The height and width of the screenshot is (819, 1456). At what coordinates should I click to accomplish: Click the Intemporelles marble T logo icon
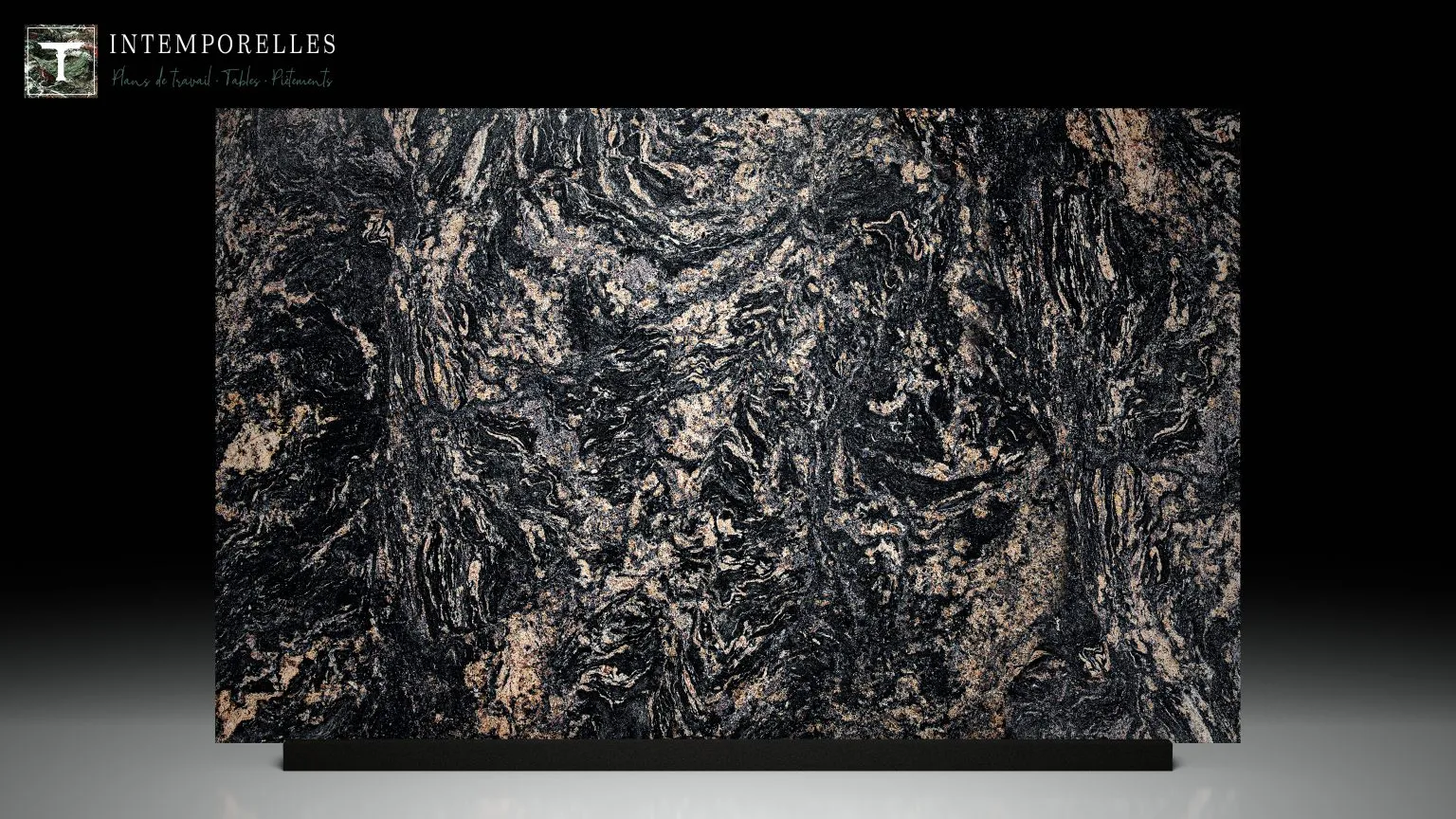point(61,62)
